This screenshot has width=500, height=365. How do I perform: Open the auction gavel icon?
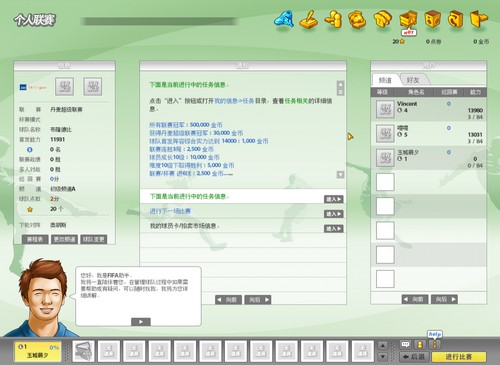tap(309, 20)
